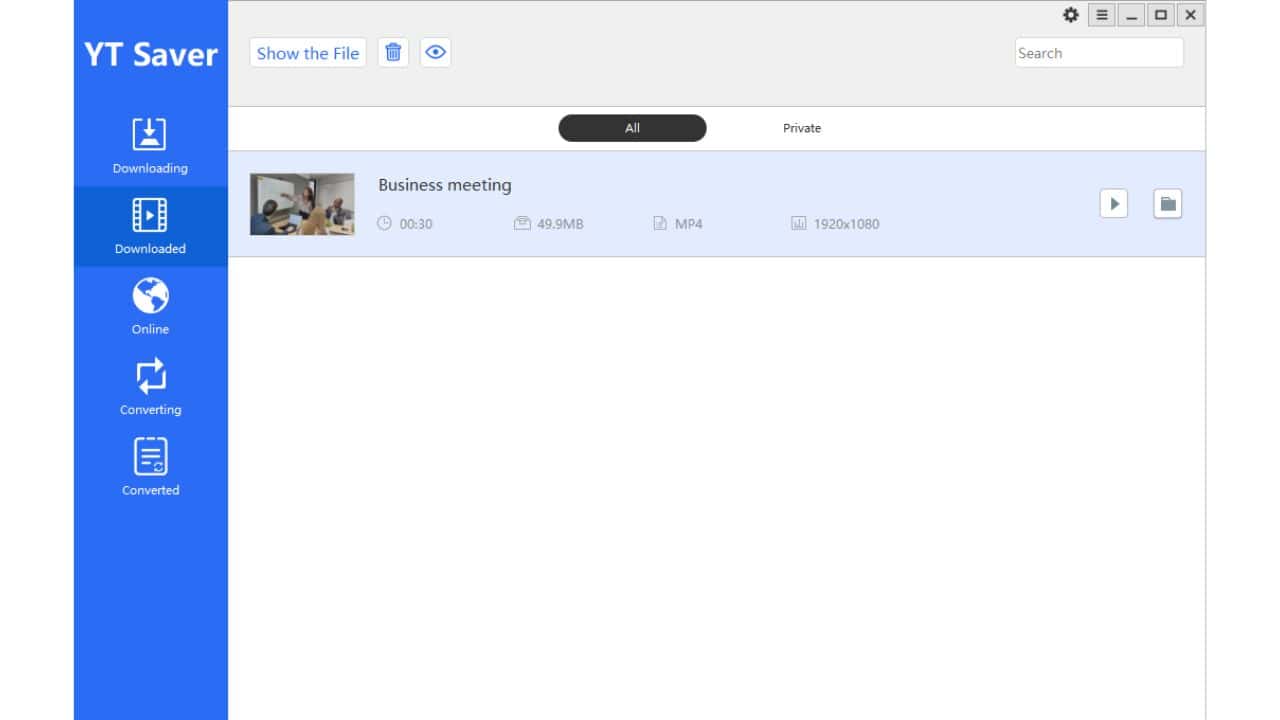This screenshot has width=1280, height=720.
Task: Click the YT Saver logo
Action: click(150, 55)
